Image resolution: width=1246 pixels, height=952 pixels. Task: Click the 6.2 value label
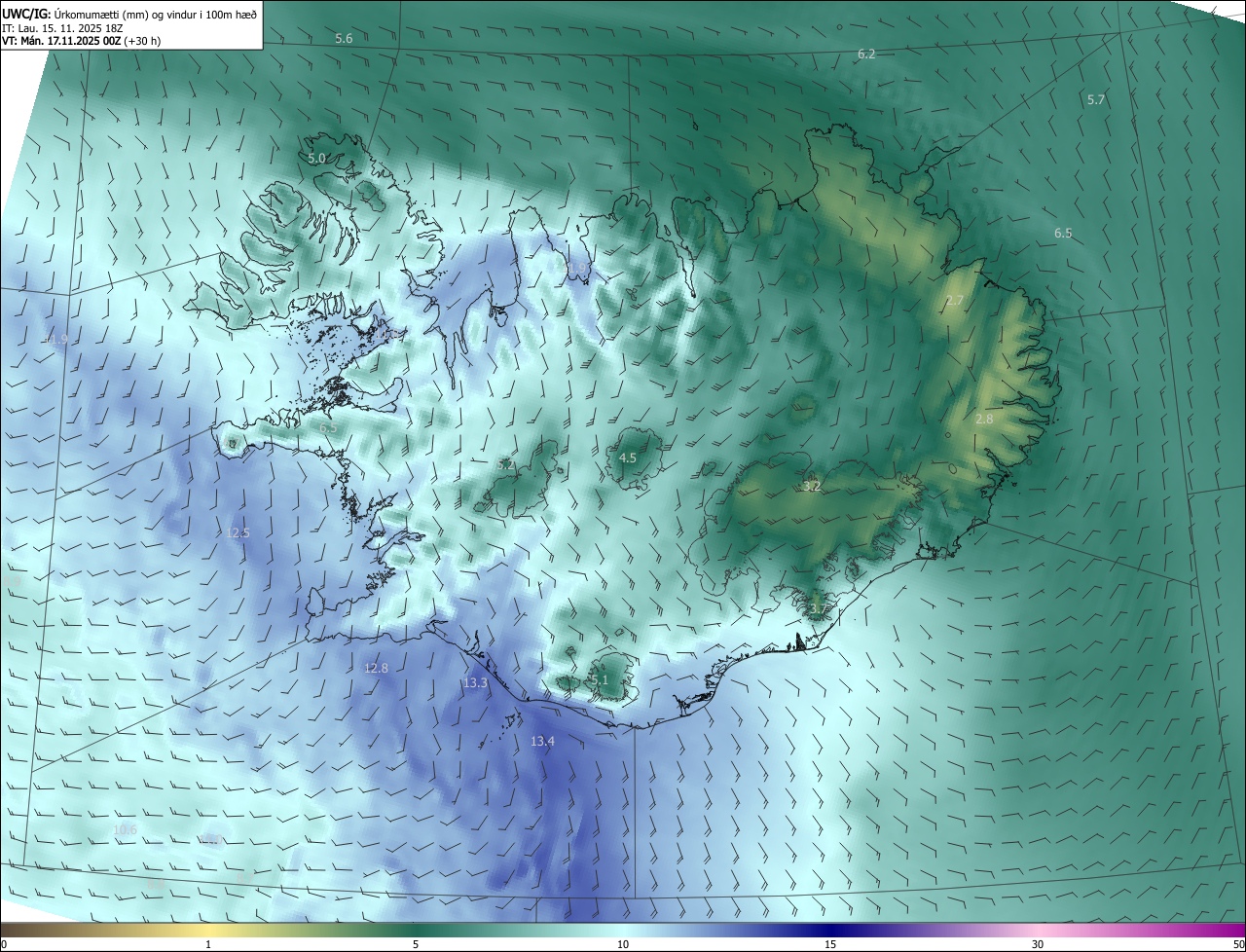(866, 55)
